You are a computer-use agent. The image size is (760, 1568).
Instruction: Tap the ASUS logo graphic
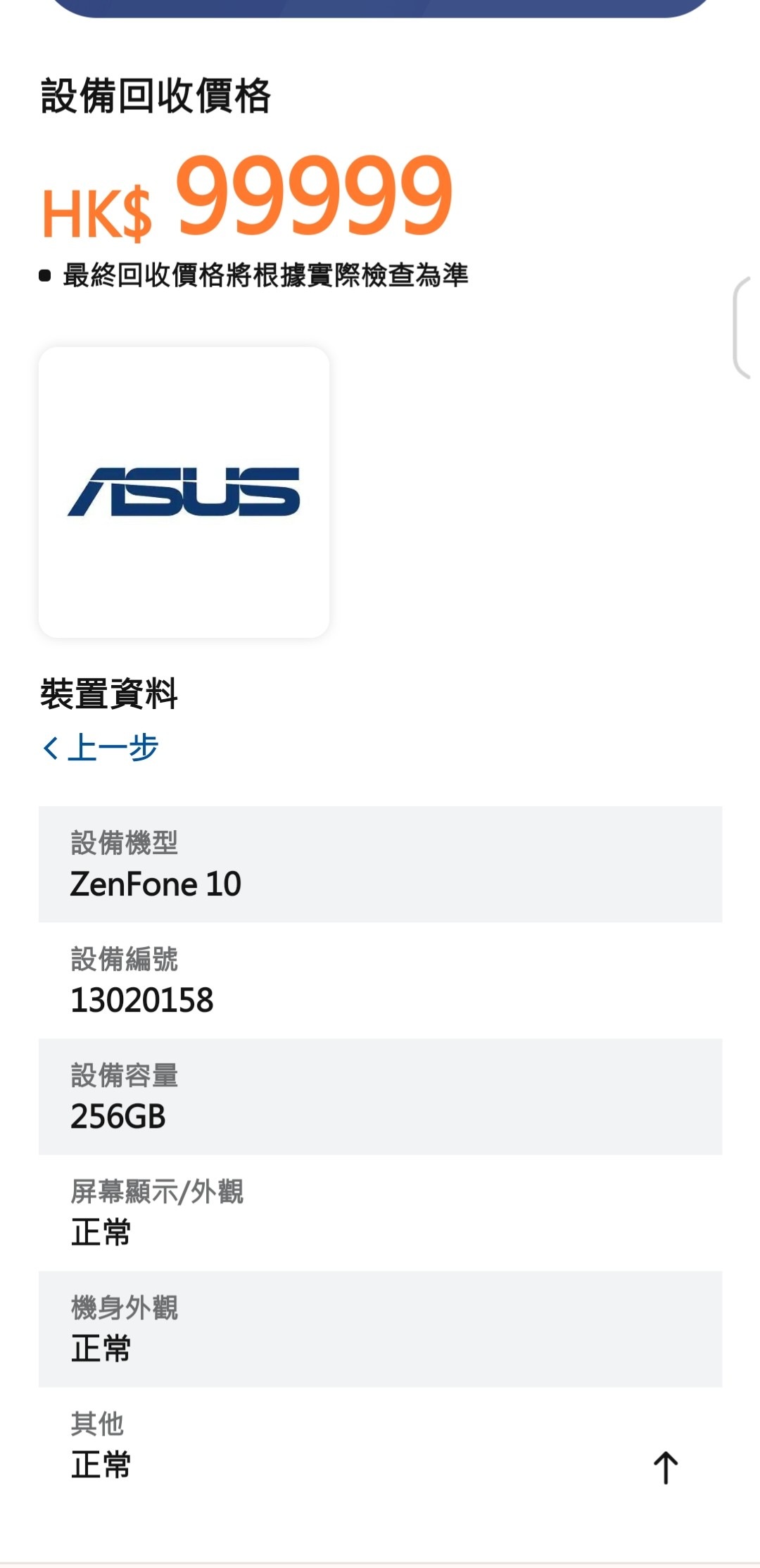(x=184, y=491)
